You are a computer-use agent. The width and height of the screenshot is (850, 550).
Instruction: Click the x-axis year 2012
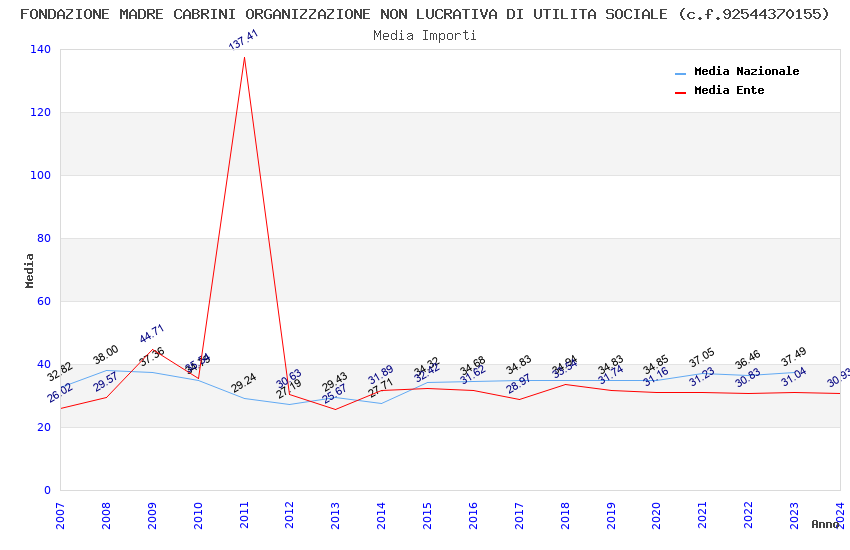pos(289,516)
